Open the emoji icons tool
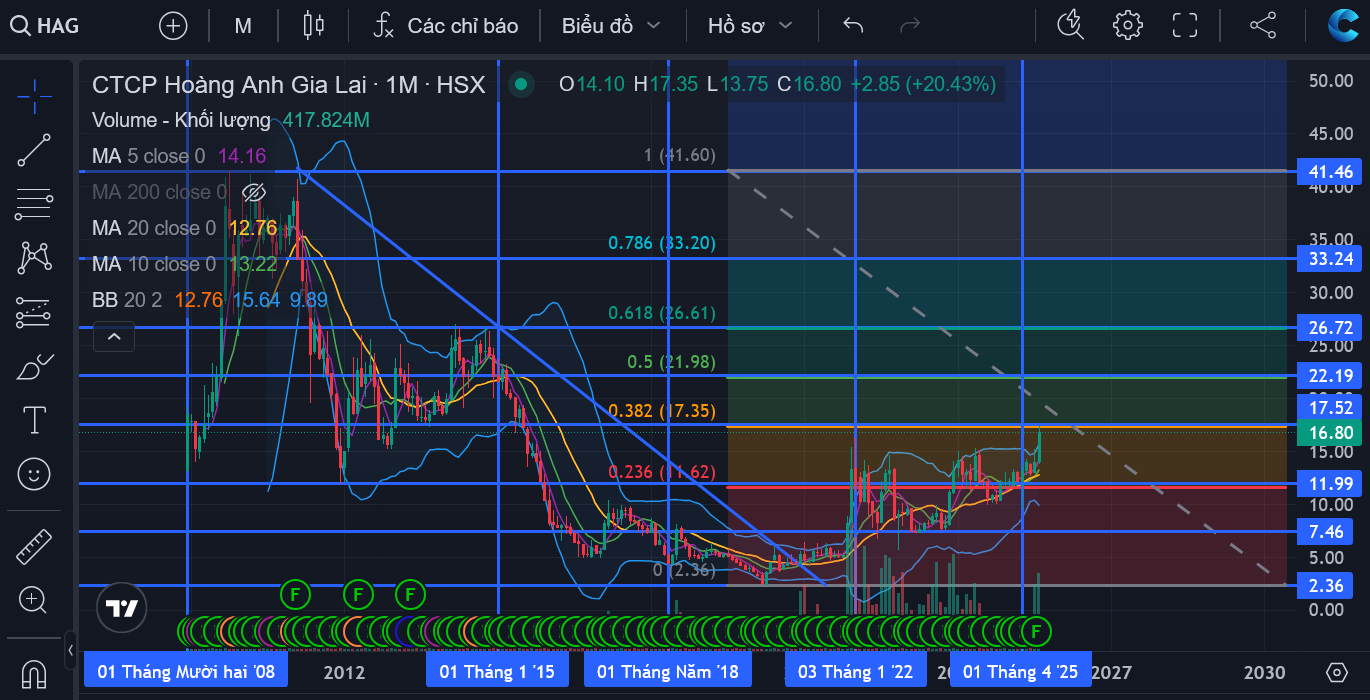 34,474
